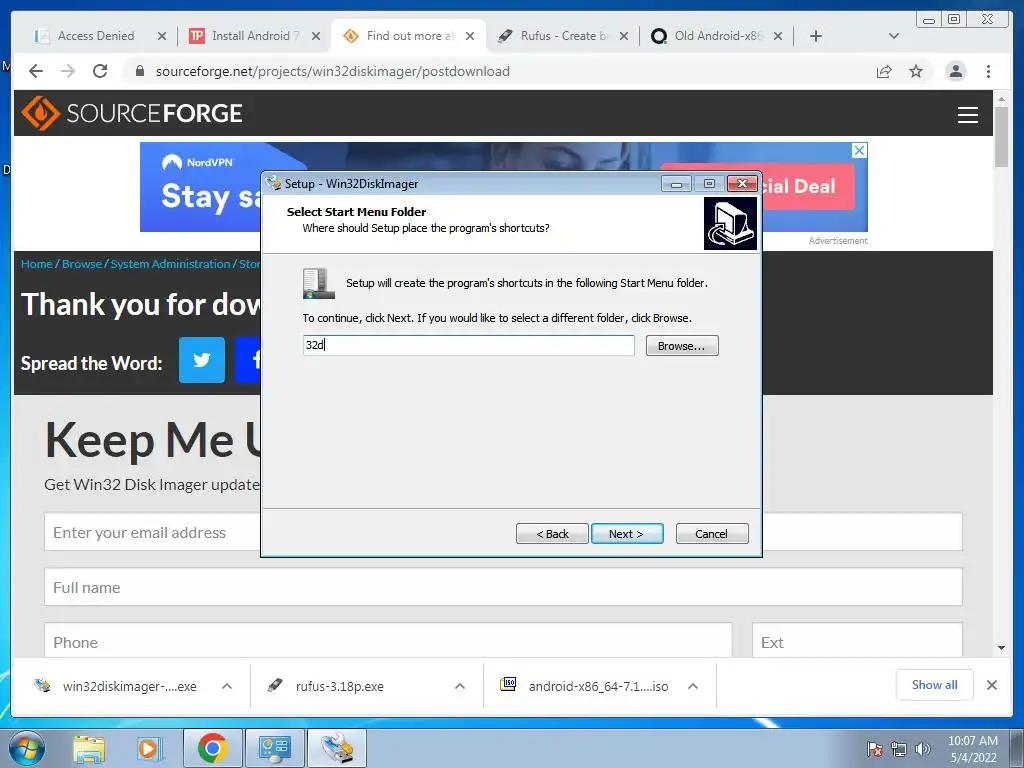This screenshot has height=768, width=1024.
Task: Cancel the Win32DiskImager setup
Action: pyautogui.click(x=712, y=534)
